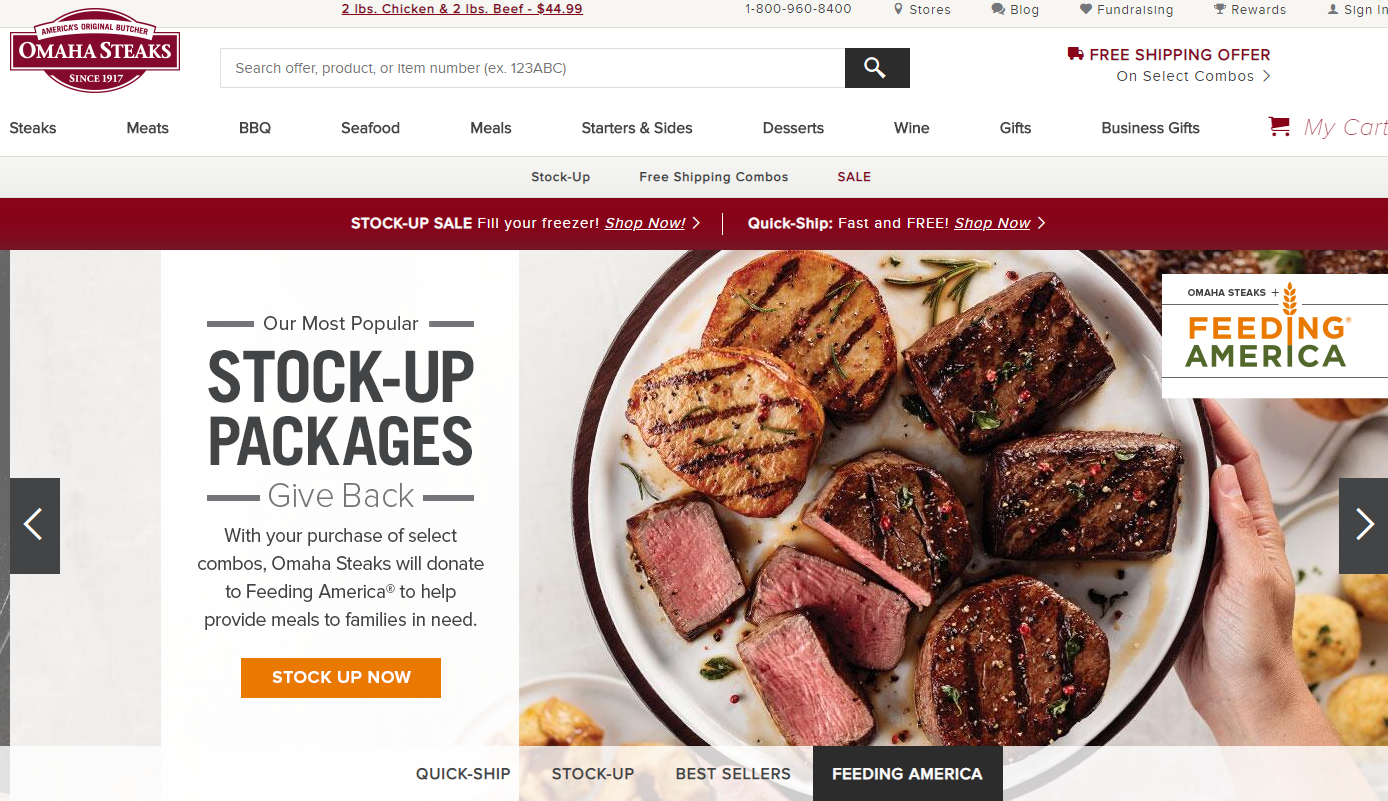Click the Rewards trophy icon
This screenshot has width=1388, height=801.
pyautogui.click(x=1220, y=9)
